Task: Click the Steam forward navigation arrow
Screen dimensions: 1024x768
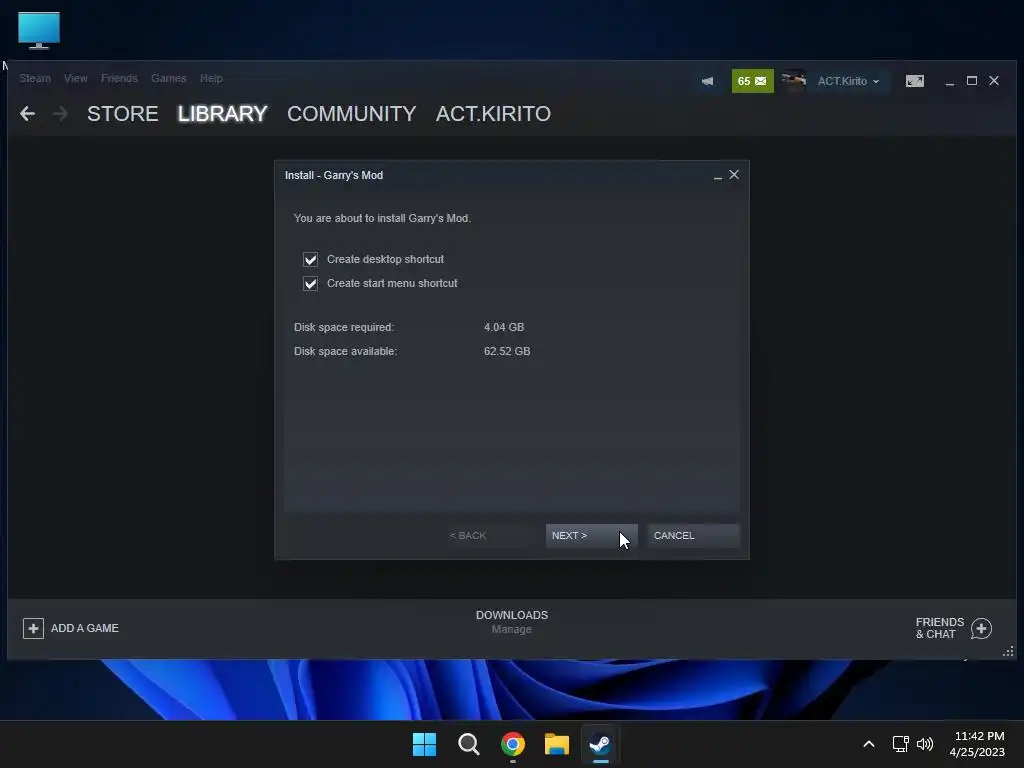Action: point(60,114)
